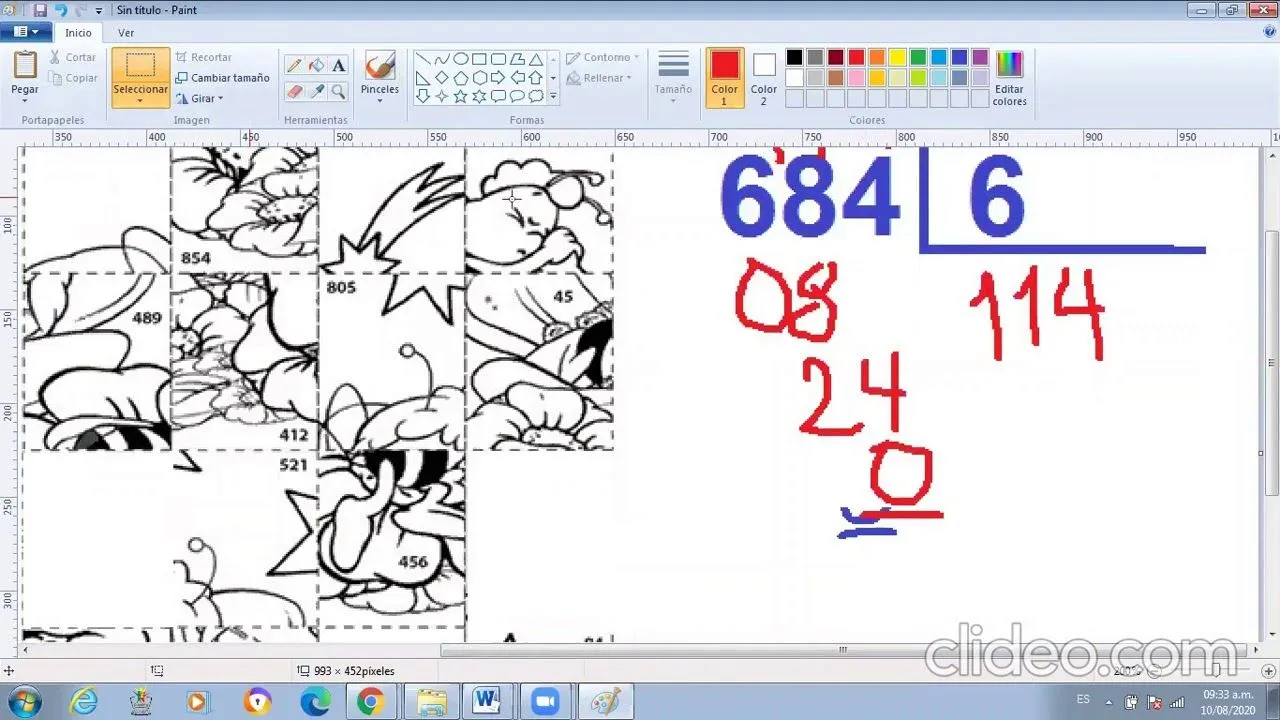Pick black from the color palette
The width and height of the screenshot is (1280, 720).
pos(794,57)
